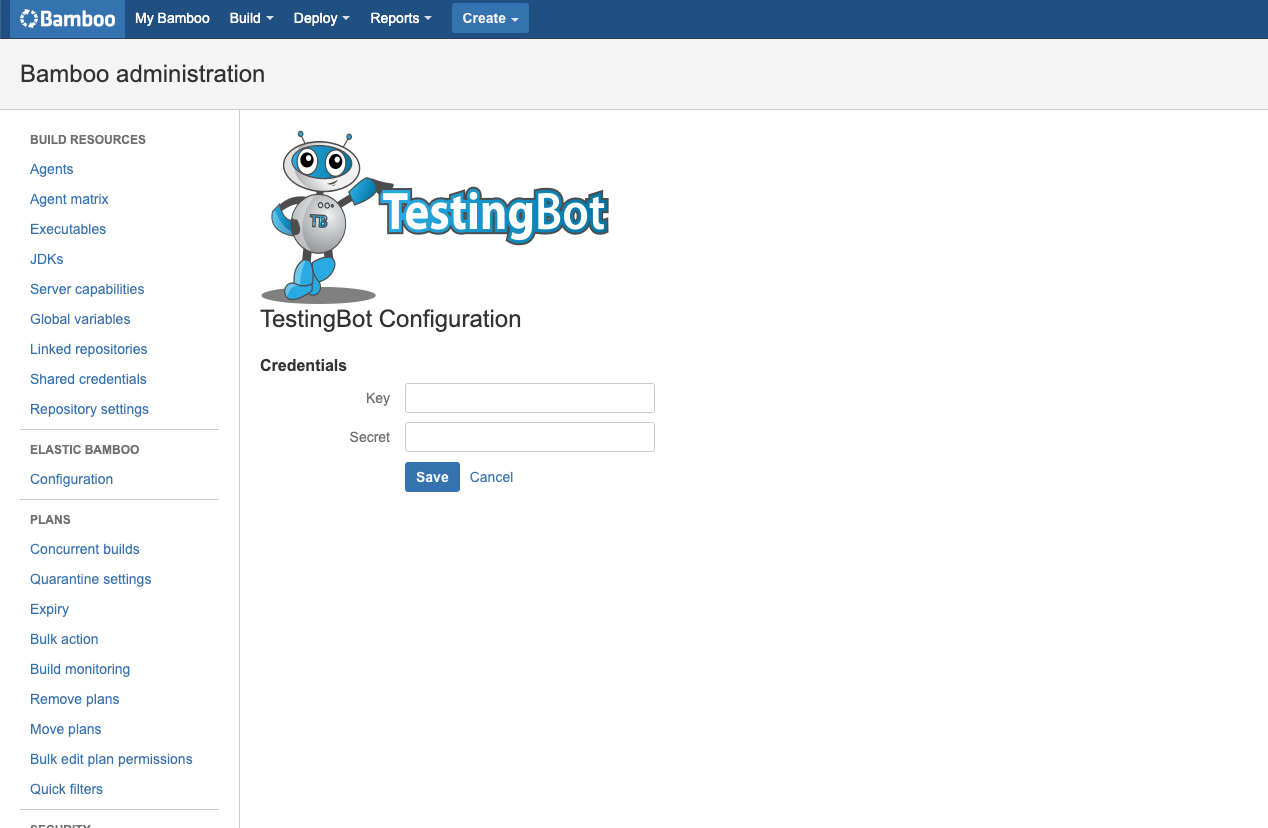Image resolution: width=1268 pixels, height=828 pixels.
Task: Go to Quarantine settings
Action: [91, 579]
